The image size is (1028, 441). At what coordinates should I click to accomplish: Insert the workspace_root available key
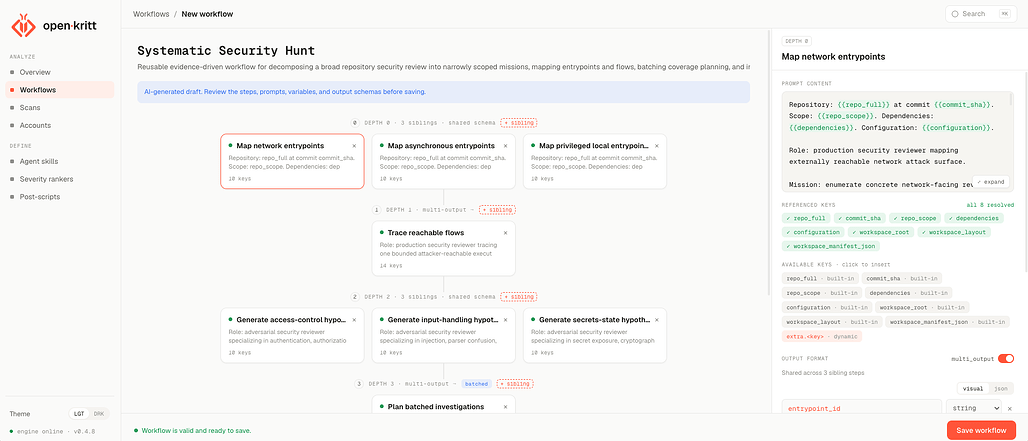pos(922,307)
